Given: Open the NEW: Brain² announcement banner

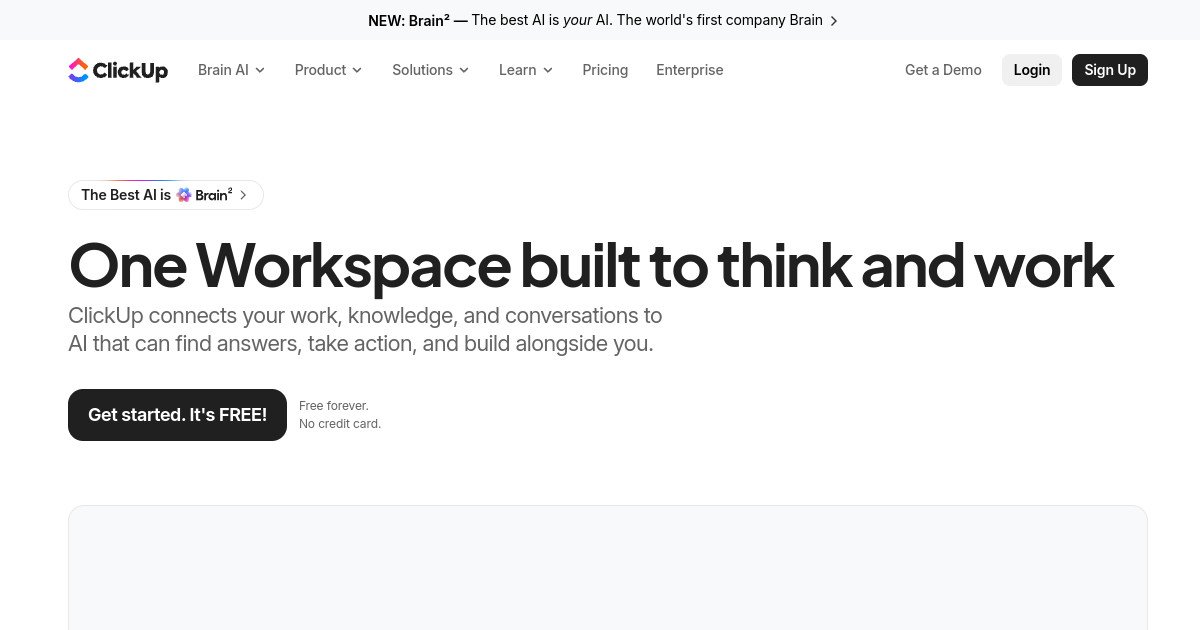Looking at the screenshot, I should 600,20.
